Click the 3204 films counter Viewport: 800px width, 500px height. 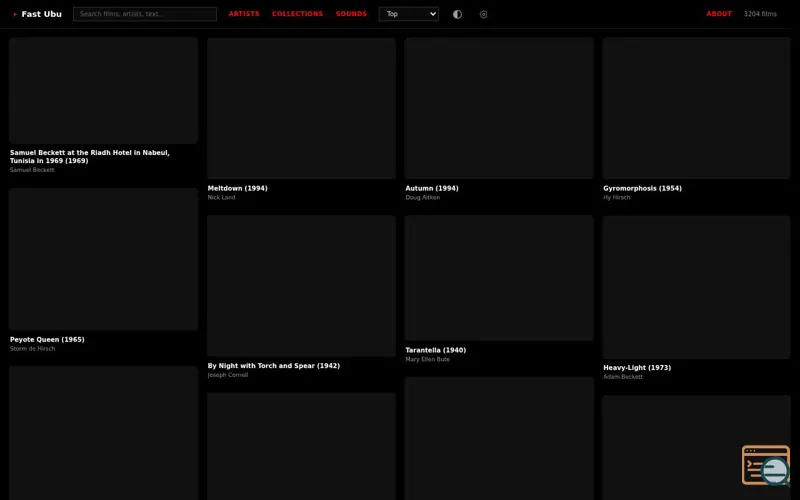[x=760, y=14]
